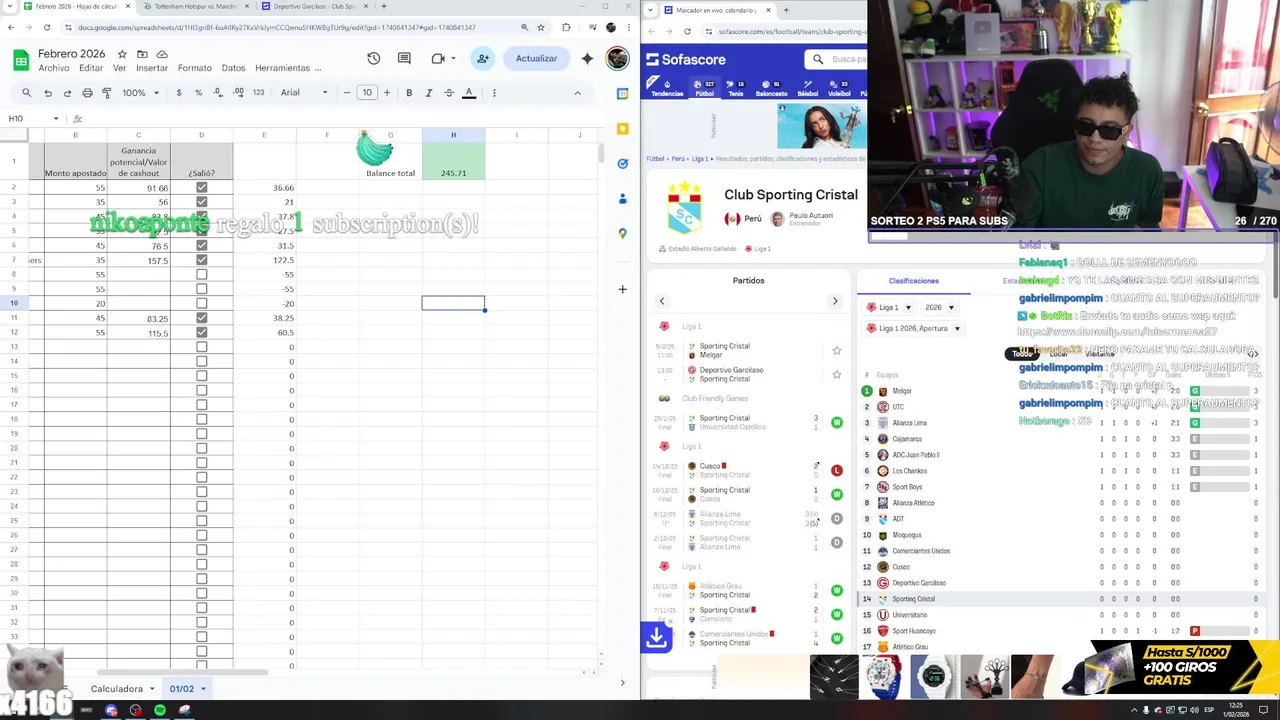Go to next matches in Partidos
Screen dimensions: 1280x720
pyautogui.click(x=835, y=301)
